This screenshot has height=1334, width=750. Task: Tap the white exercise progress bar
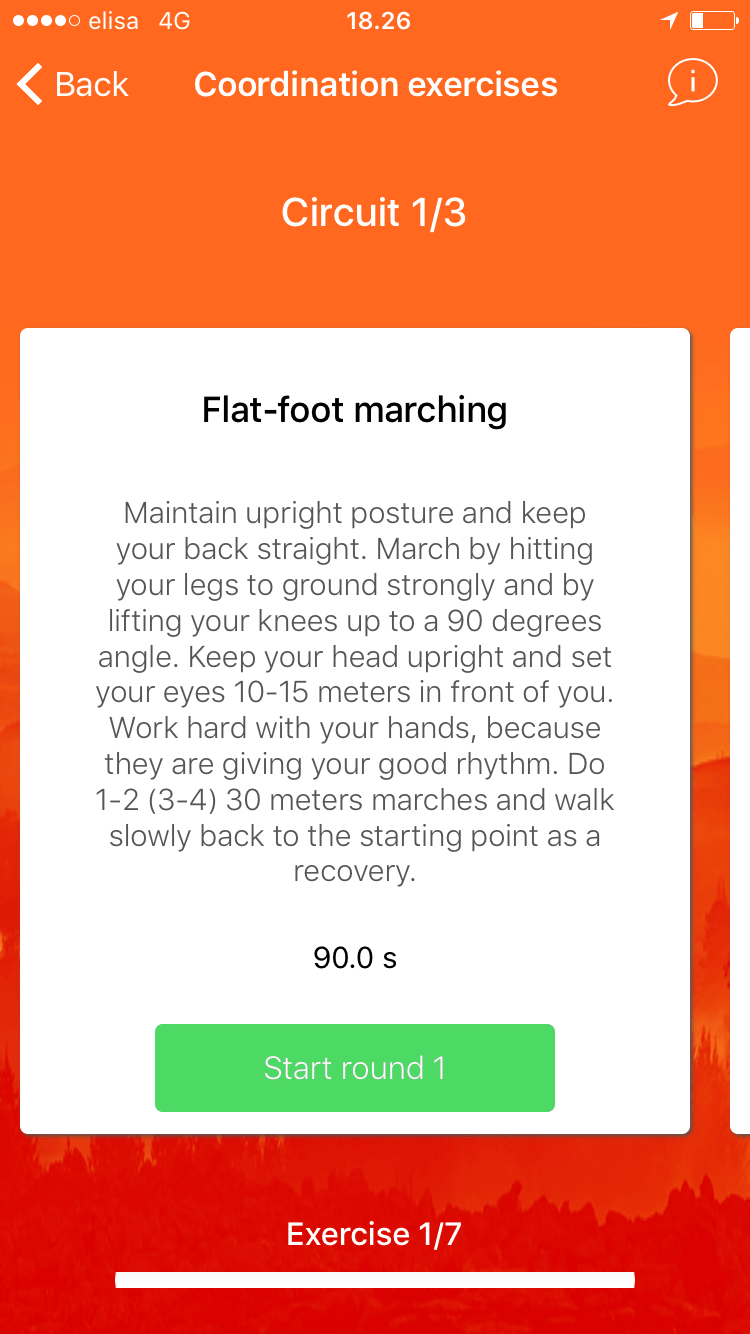tap(375, 1280)
